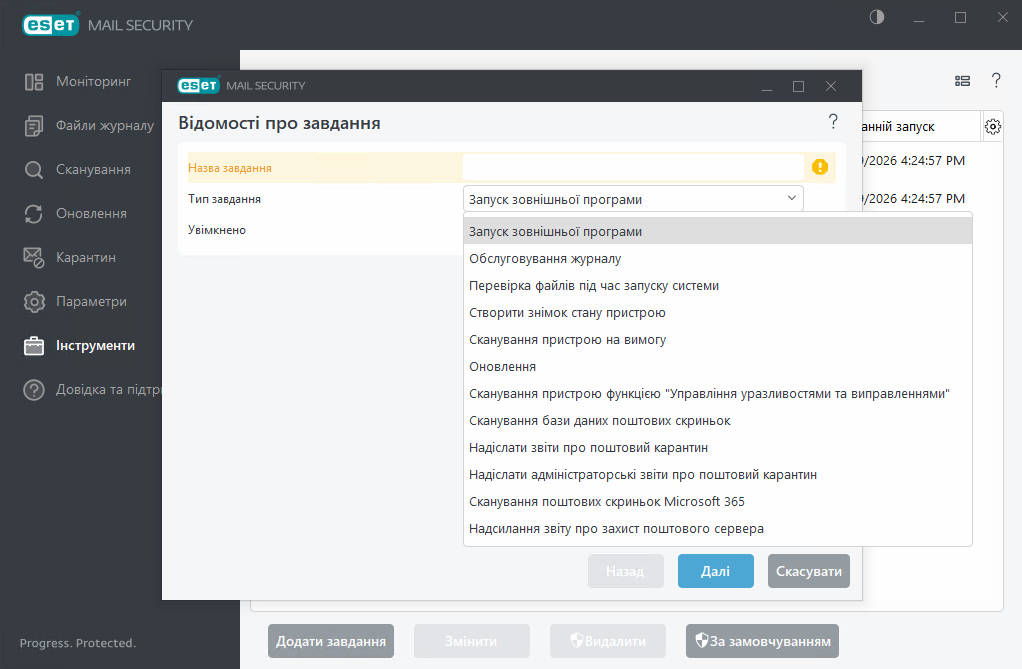The height and width of the screenshot is (669, 1022).
Task: Click the 'Додати завдання' button
Action: [330, 641]
